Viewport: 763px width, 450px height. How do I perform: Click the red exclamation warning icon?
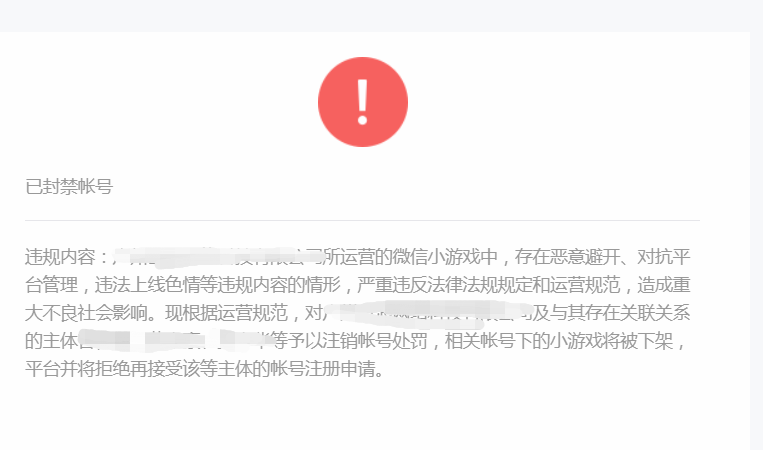363,102
